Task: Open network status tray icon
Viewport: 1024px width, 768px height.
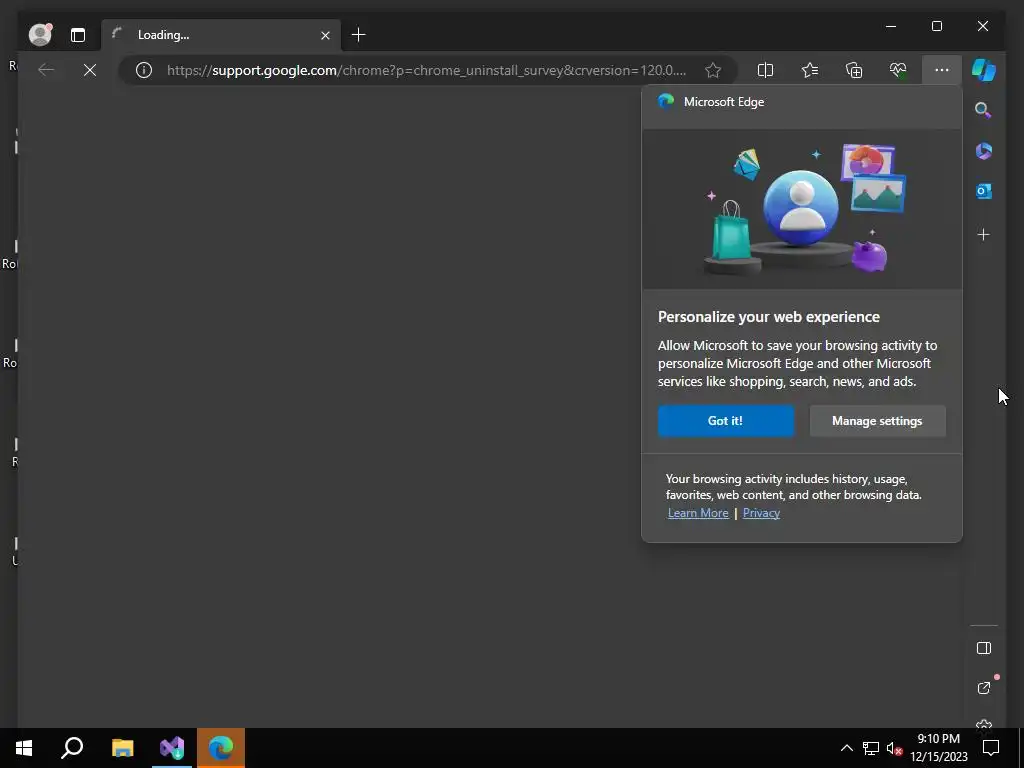Action: 871,748
